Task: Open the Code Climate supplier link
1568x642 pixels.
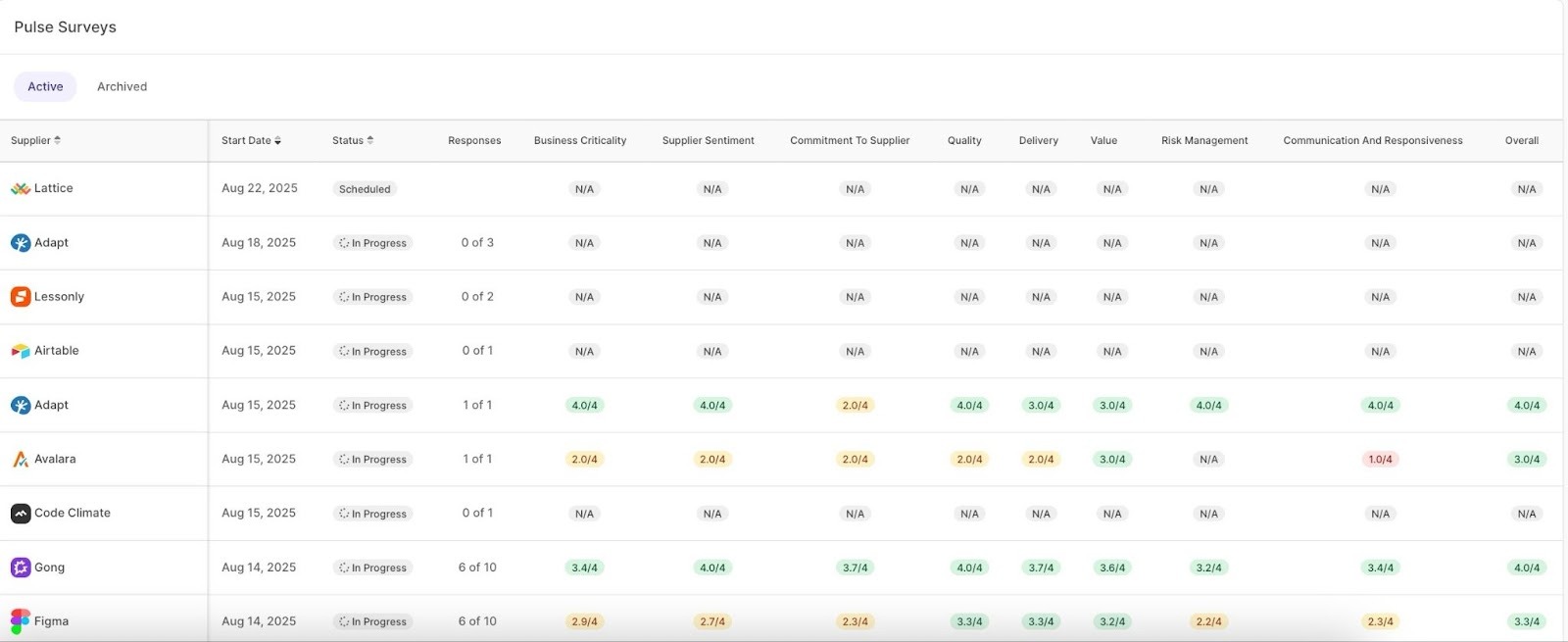Action: (73, 513)
